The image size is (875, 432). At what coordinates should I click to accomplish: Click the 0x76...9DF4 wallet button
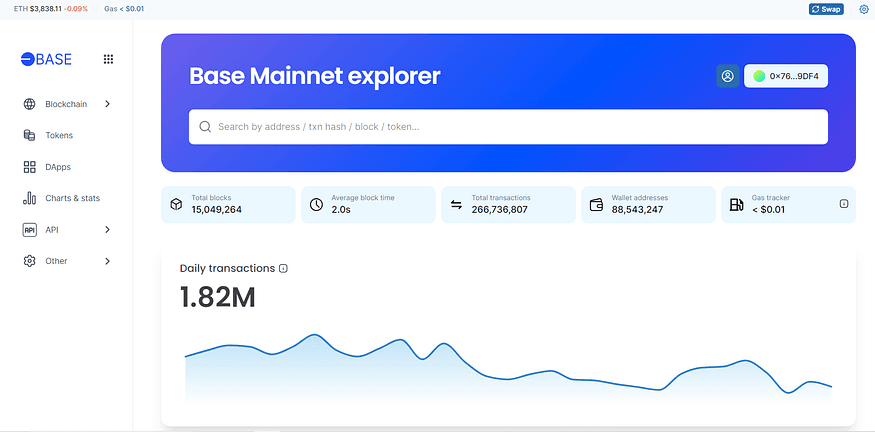[786, 76]
